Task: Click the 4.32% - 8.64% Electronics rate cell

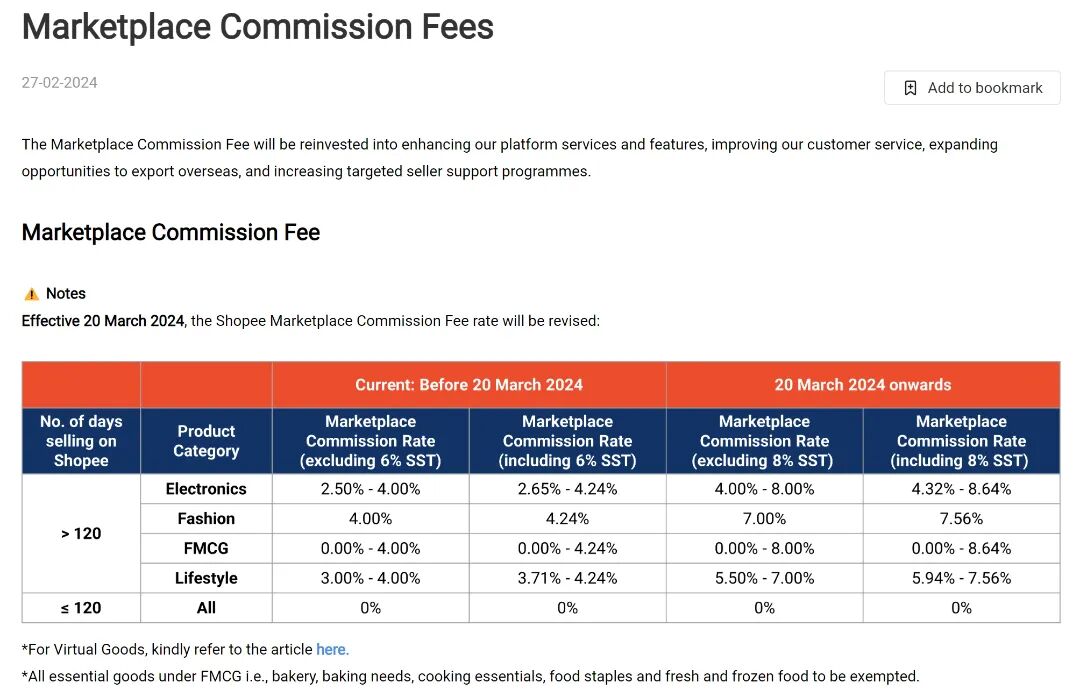Action: point(962,489)
